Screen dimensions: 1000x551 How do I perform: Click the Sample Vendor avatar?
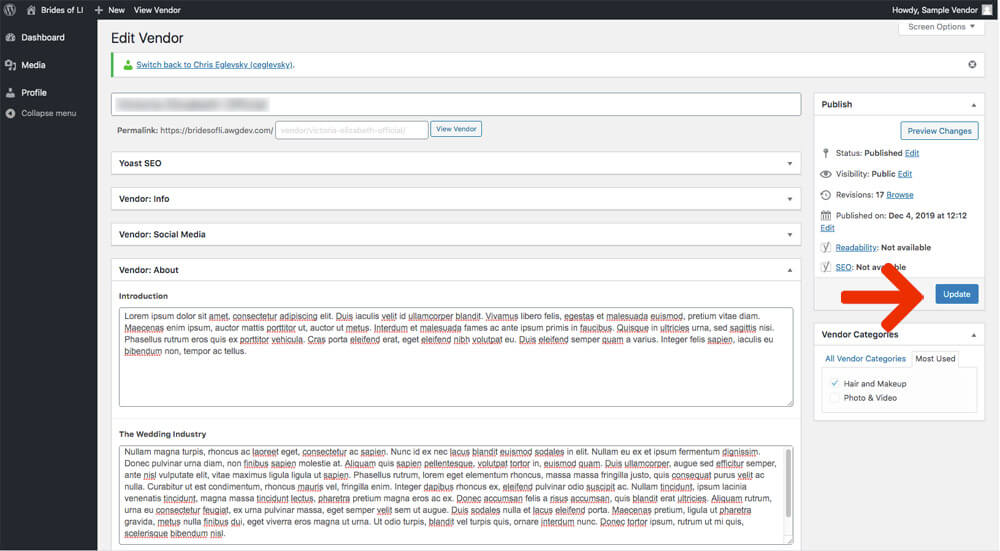click(x=987, y=9)
